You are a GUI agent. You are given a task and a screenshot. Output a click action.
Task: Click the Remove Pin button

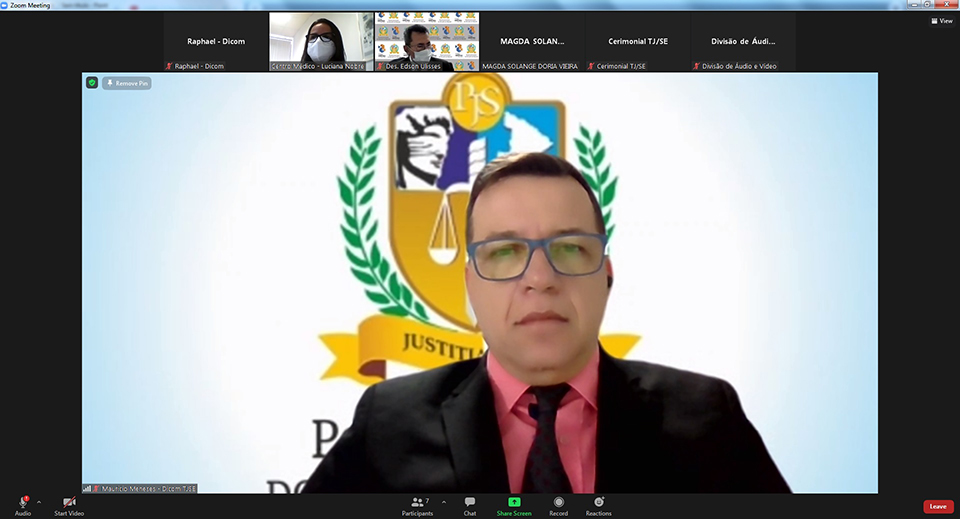(127, 83)
